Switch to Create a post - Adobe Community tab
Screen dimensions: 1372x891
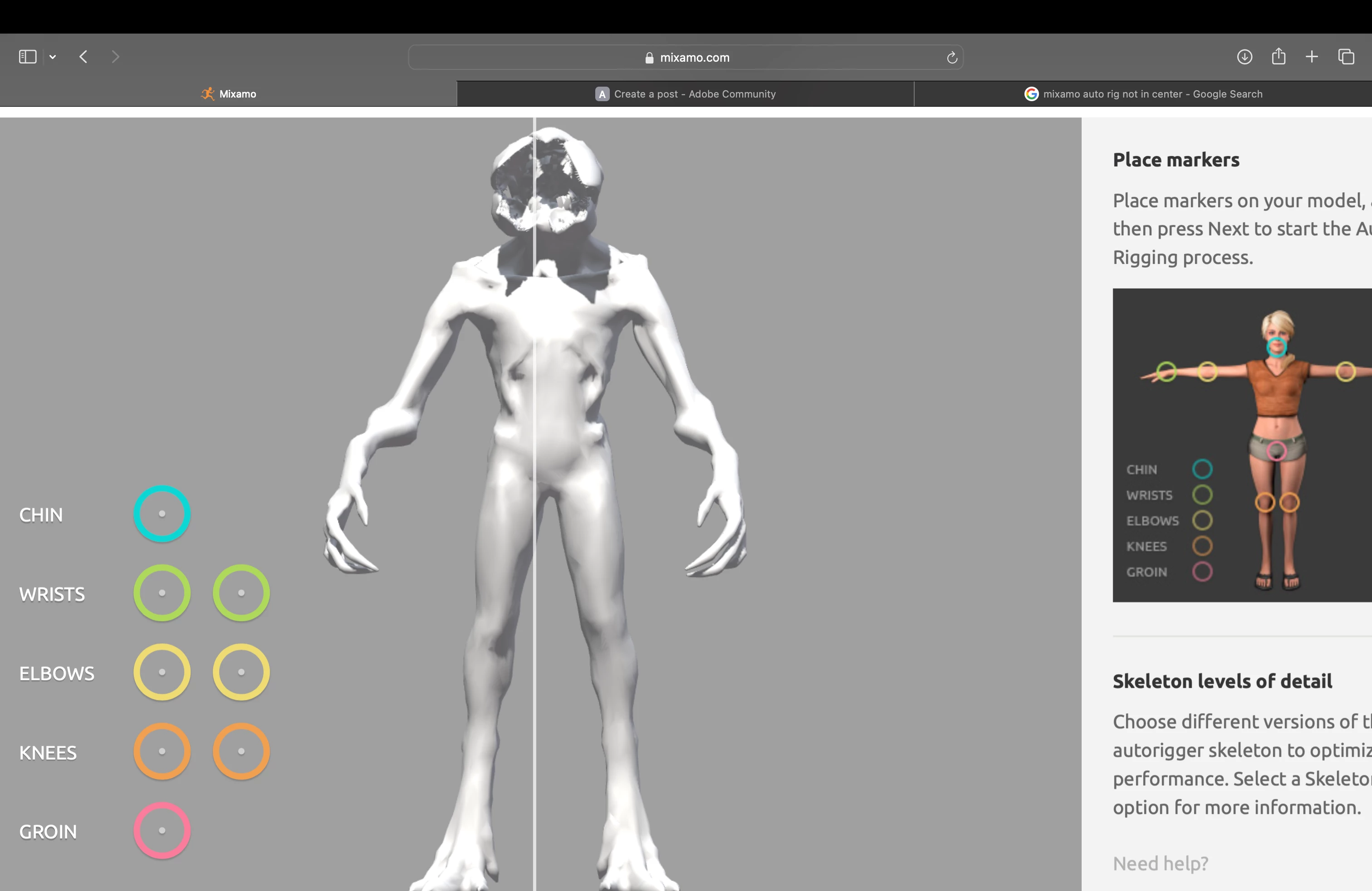pos(685,94)
